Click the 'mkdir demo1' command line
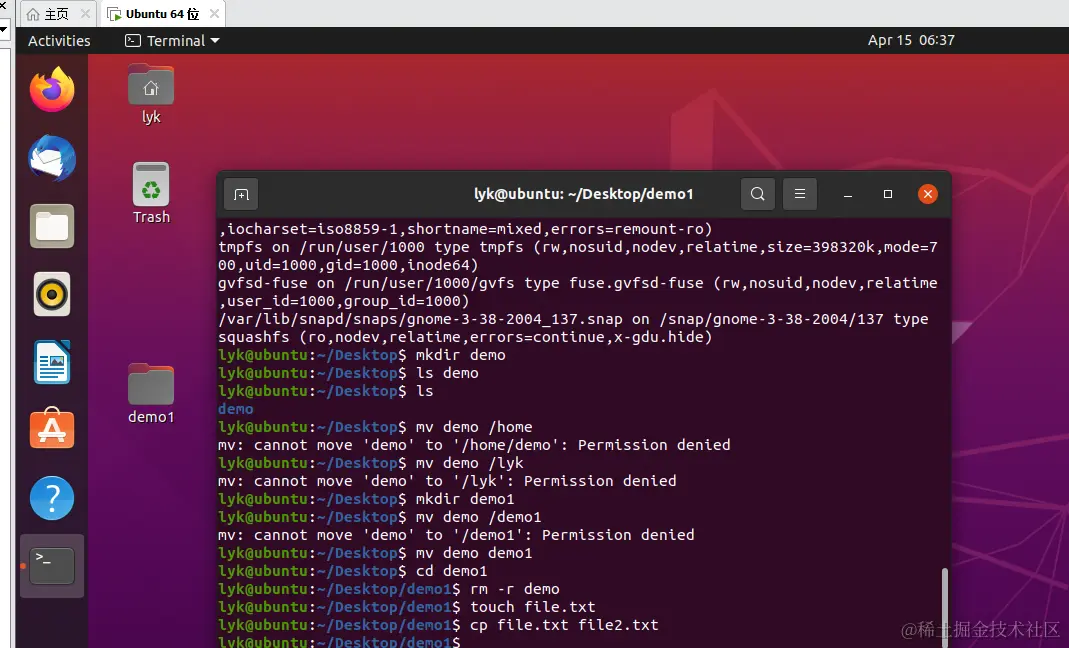The width and height of the screenshot is (1069, 648). 366,499
